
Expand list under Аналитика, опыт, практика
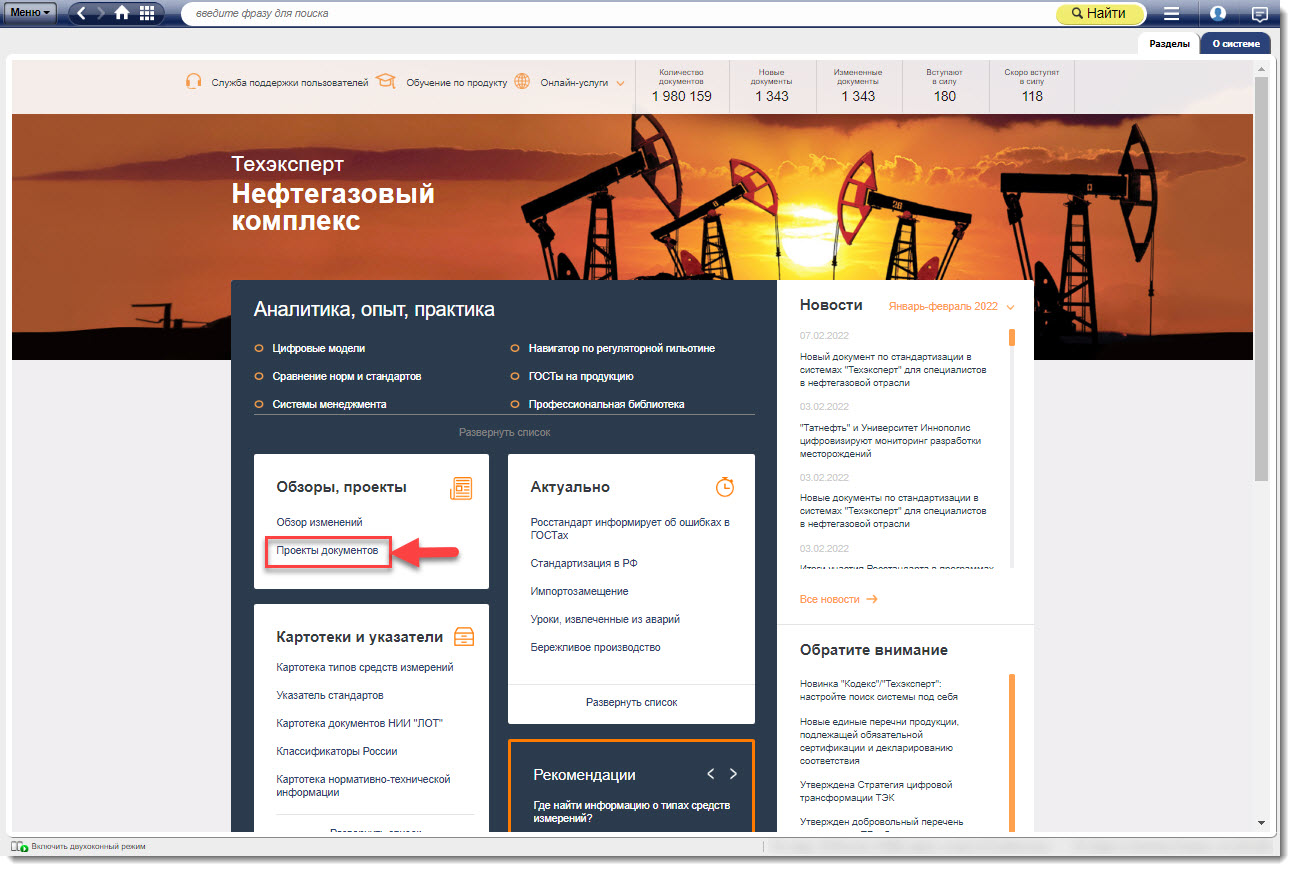point(504,432)
